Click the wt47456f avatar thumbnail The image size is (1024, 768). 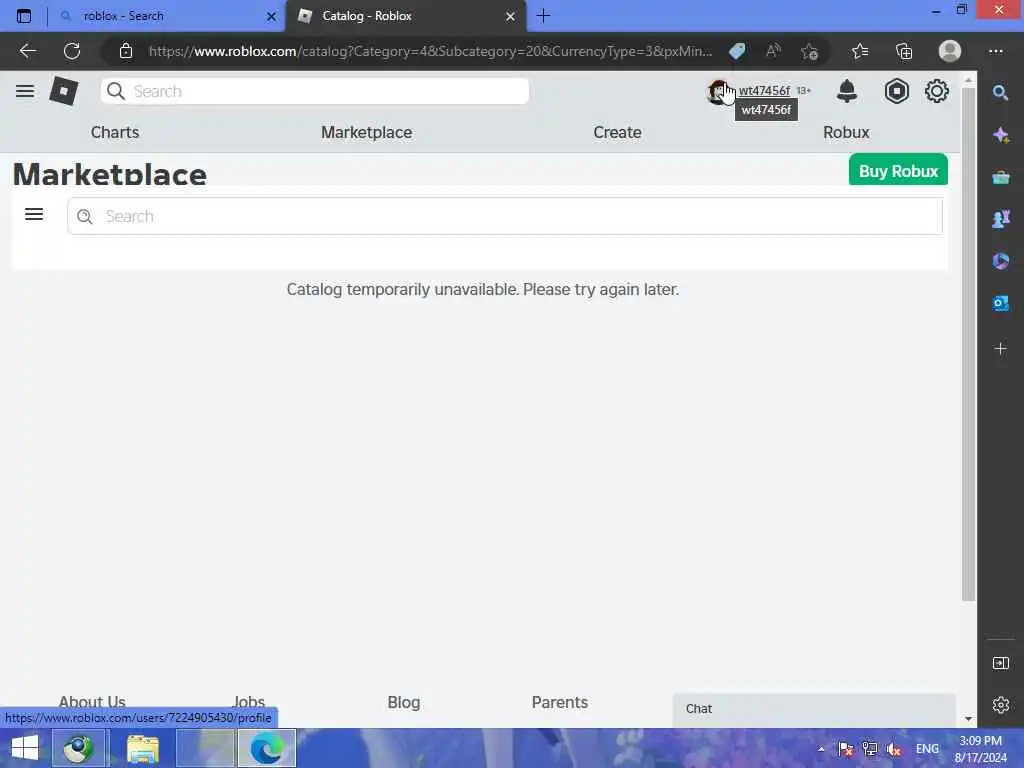click(719, 91)
